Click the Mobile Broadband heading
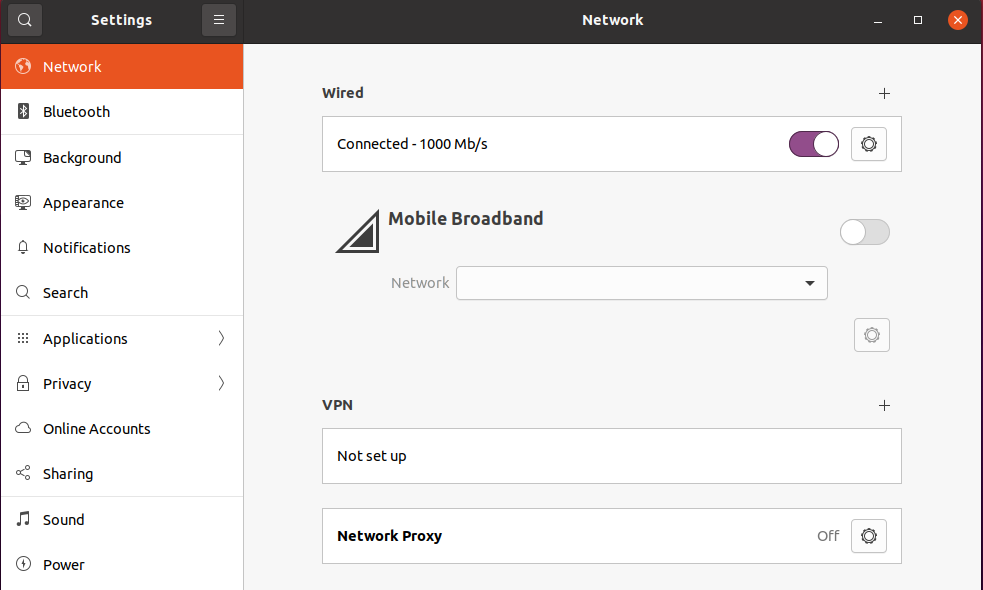The width and height of the screenshot is (983, 590). 466,219
